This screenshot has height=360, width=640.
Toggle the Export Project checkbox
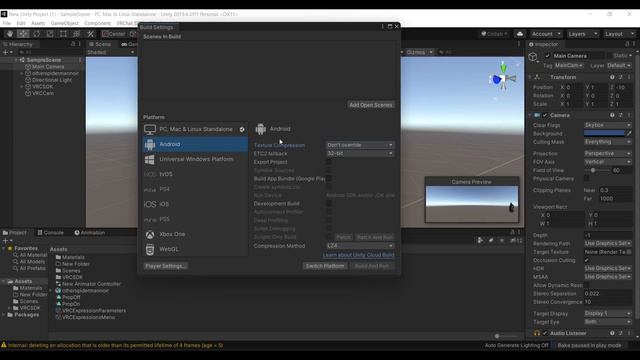point(329,162)
